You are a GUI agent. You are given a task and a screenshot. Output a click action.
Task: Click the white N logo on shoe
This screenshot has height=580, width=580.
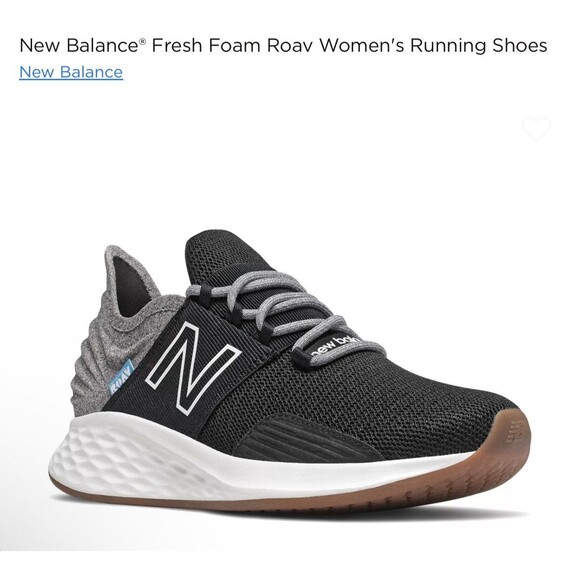click(x=192, y=367)
